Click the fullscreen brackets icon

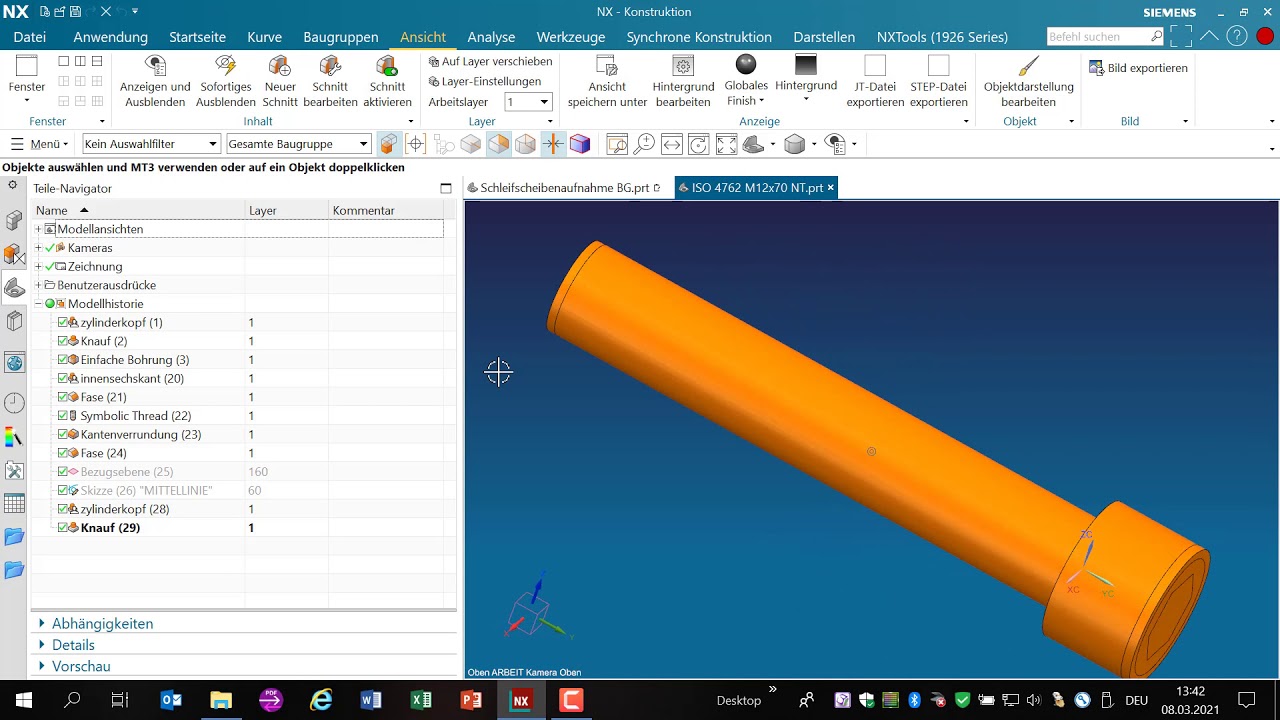click(1181, 37)
